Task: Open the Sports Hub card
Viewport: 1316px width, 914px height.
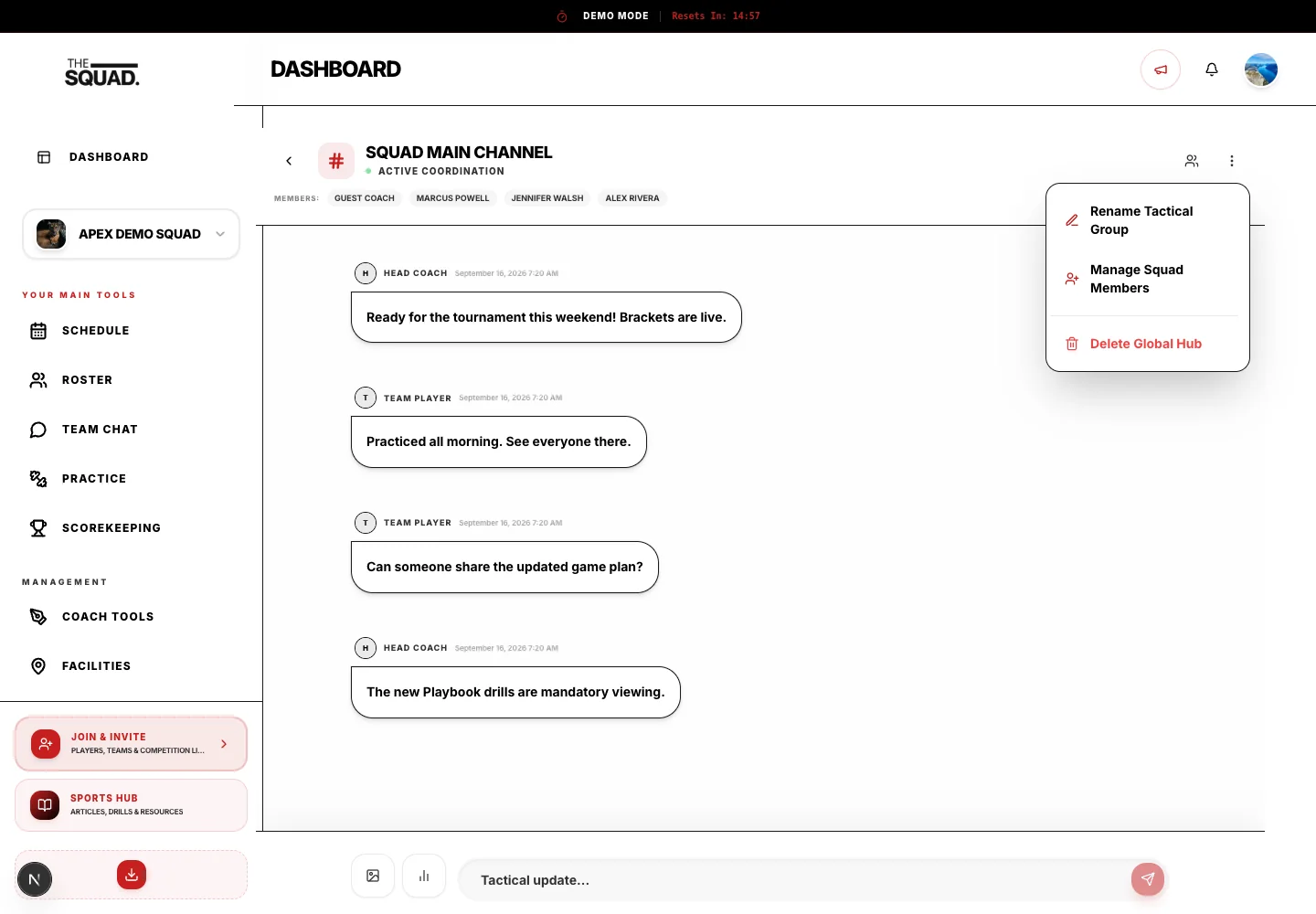Action: click(x=132, y=805)
